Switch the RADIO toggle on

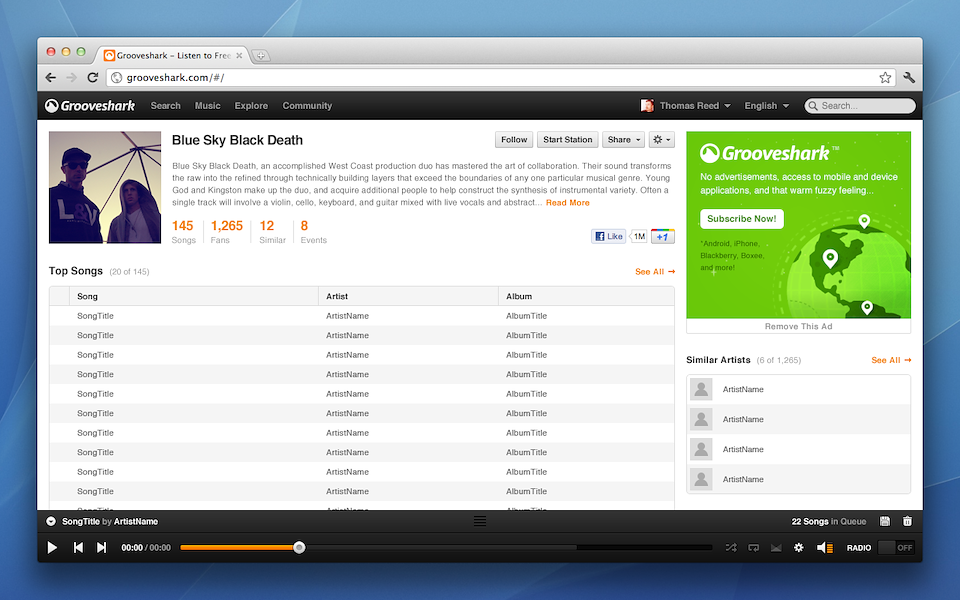pos(896,548)
